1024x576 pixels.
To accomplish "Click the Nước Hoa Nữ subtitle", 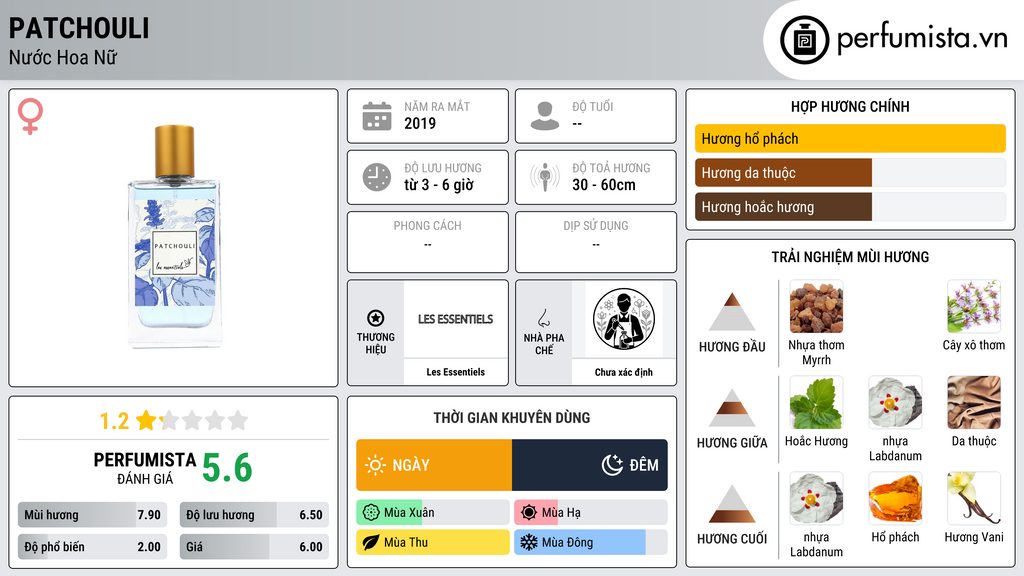I will pos(63,57).
